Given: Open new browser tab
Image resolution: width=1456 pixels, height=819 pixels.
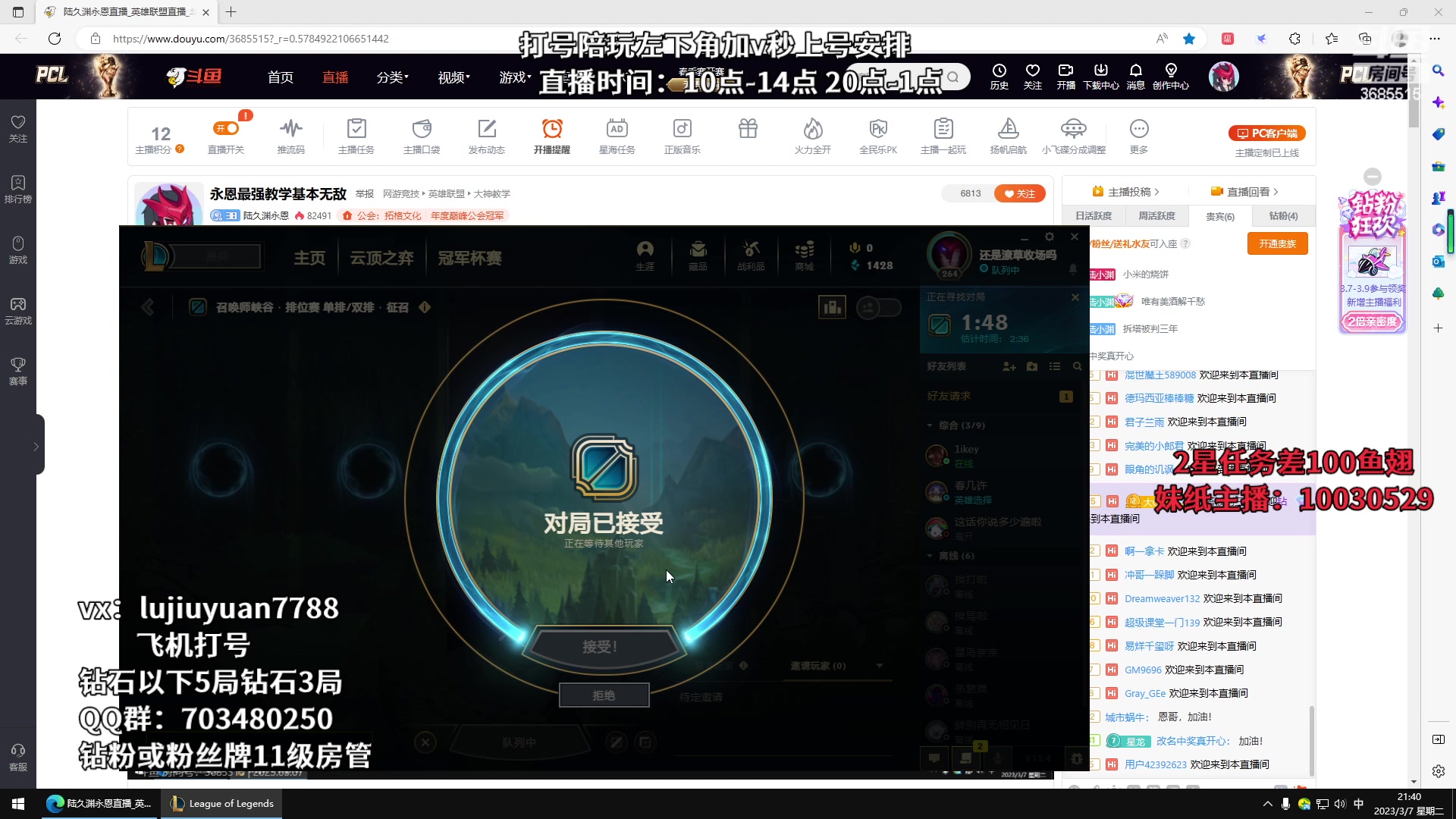Looking at the screenshot, I should click(231, 12).
